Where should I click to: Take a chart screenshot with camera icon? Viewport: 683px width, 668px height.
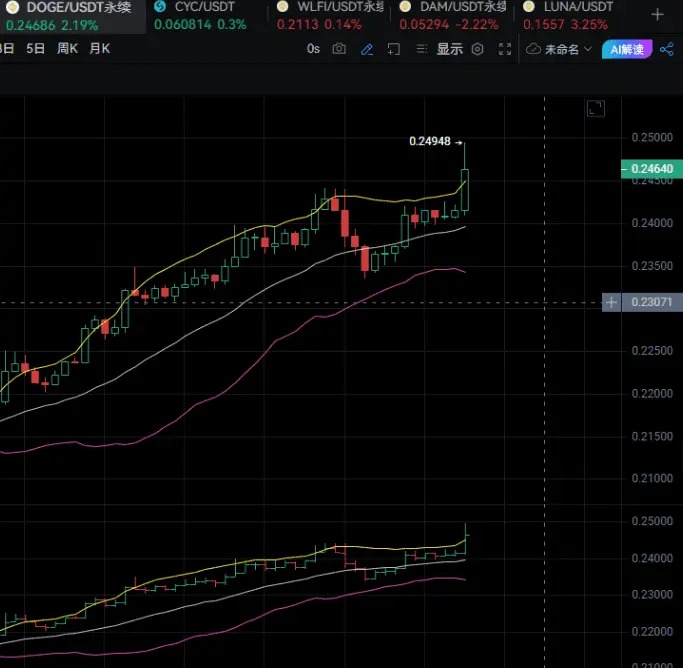[x=339, y=49]
